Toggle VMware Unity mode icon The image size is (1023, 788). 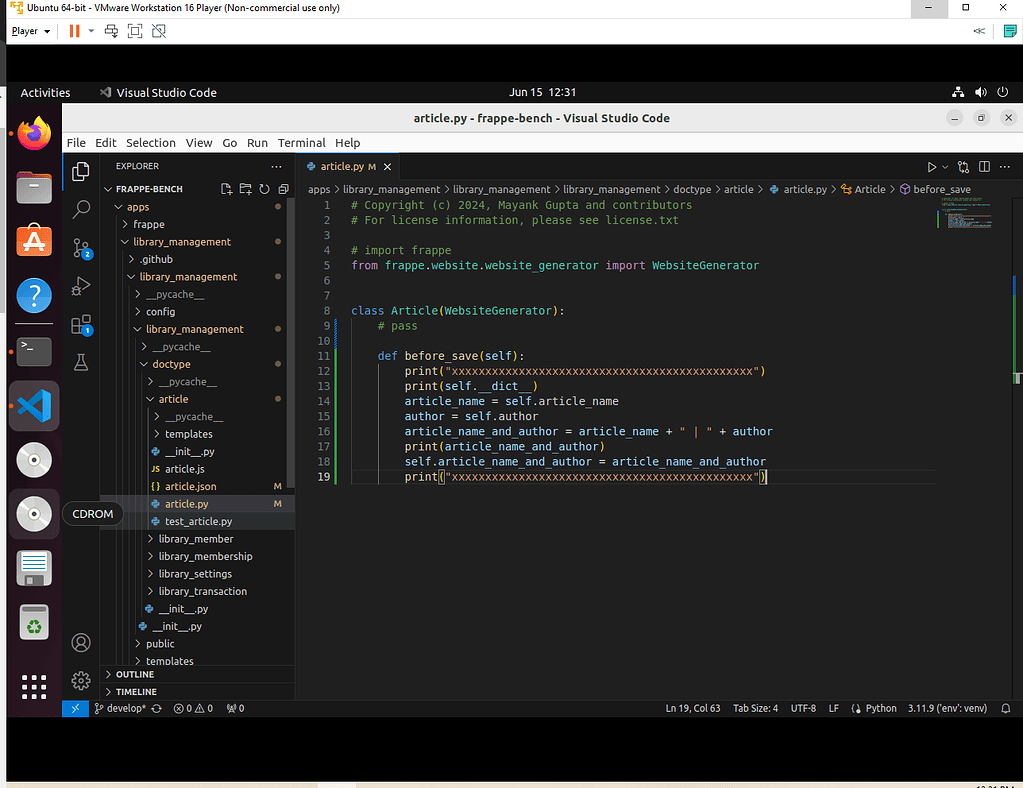(159, 31)
